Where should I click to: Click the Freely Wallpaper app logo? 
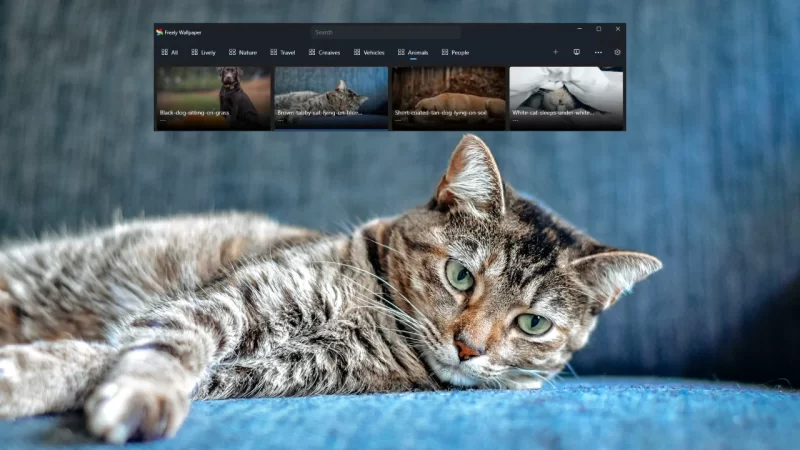pos(160,32)
